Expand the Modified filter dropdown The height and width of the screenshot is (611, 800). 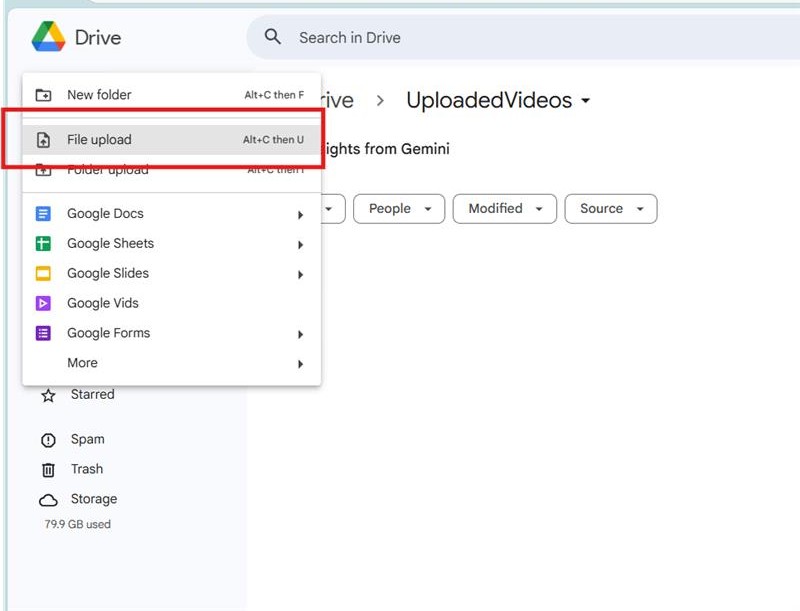click(504, 208)
